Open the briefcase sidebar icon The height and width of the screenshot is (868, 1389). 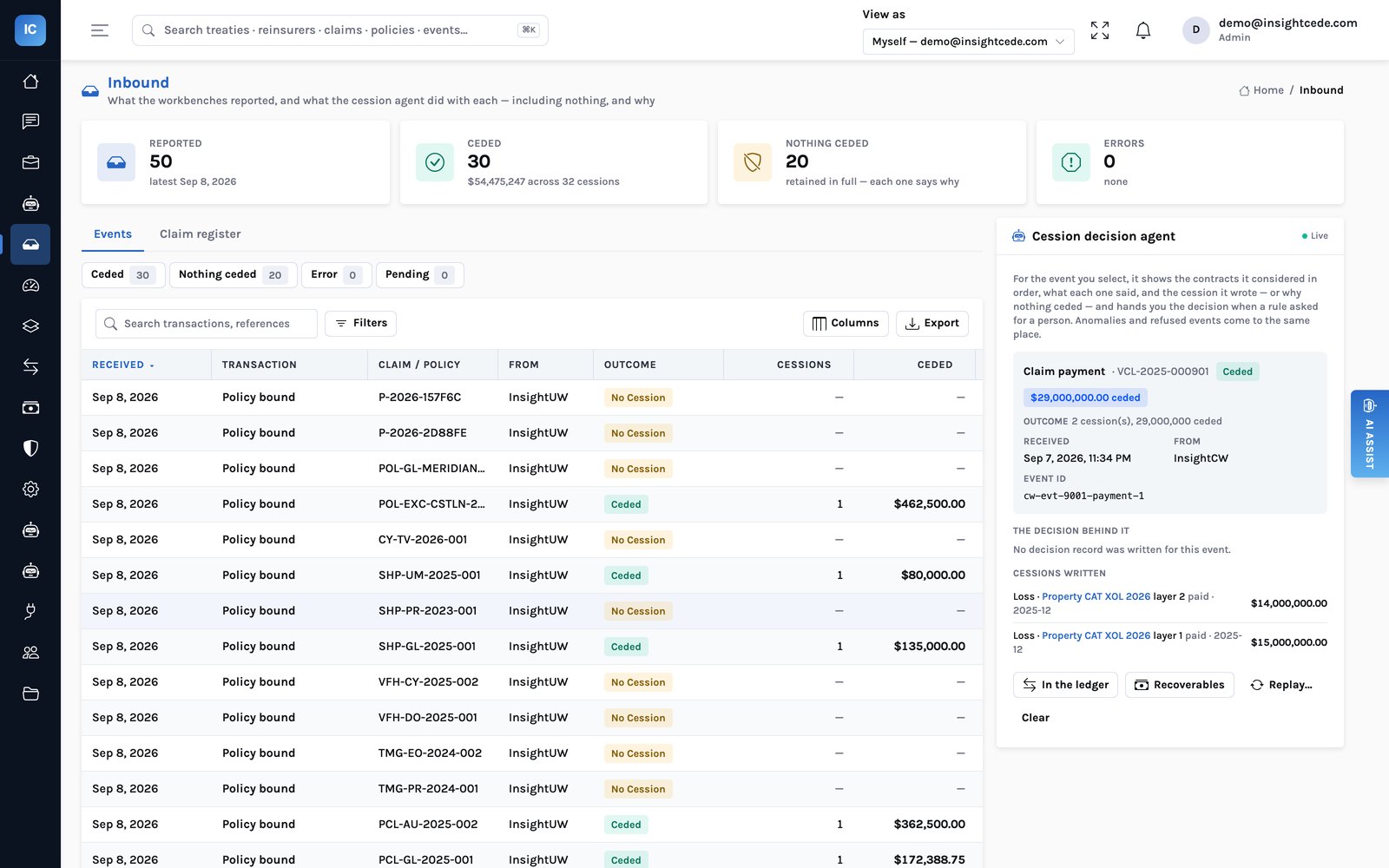pos(30,162)
